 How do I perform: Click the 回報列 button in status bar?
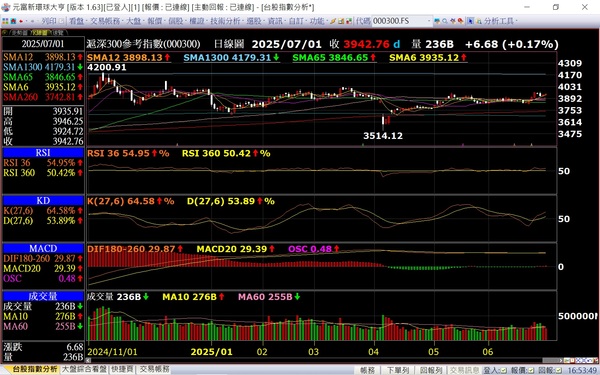[431, 370]
